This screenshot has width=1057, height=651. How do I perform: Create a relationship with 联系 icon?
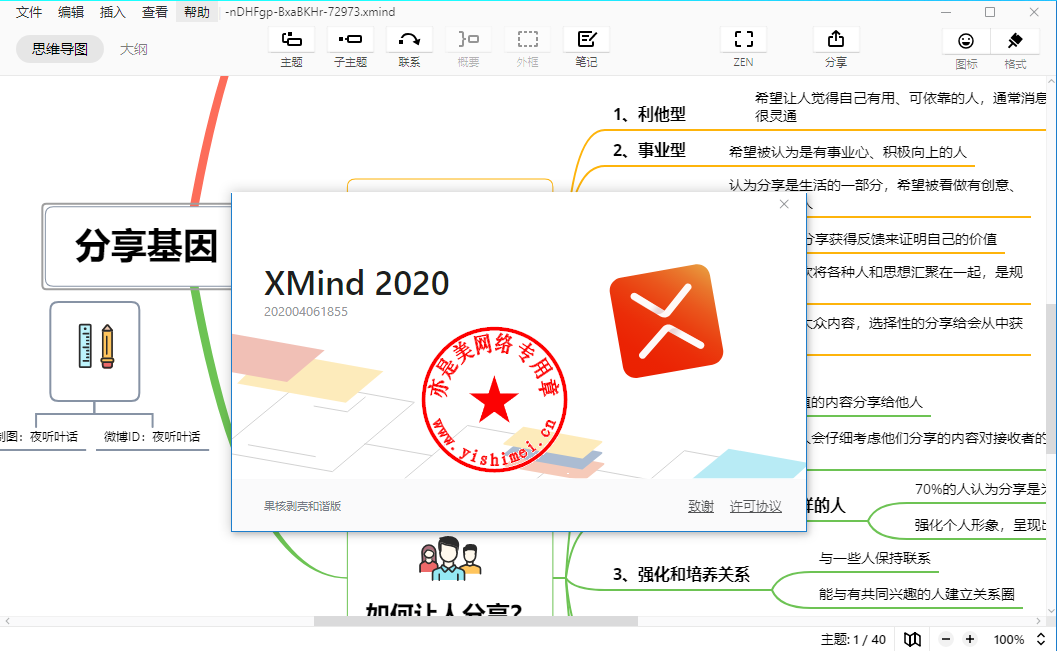pos(409,39)
